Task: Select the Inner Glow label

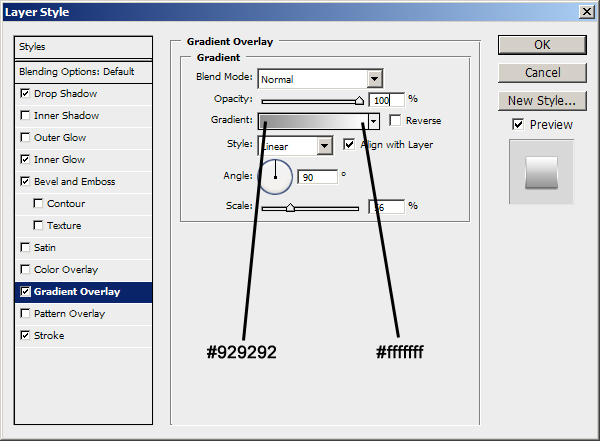Action: click(x=59, y=160)
